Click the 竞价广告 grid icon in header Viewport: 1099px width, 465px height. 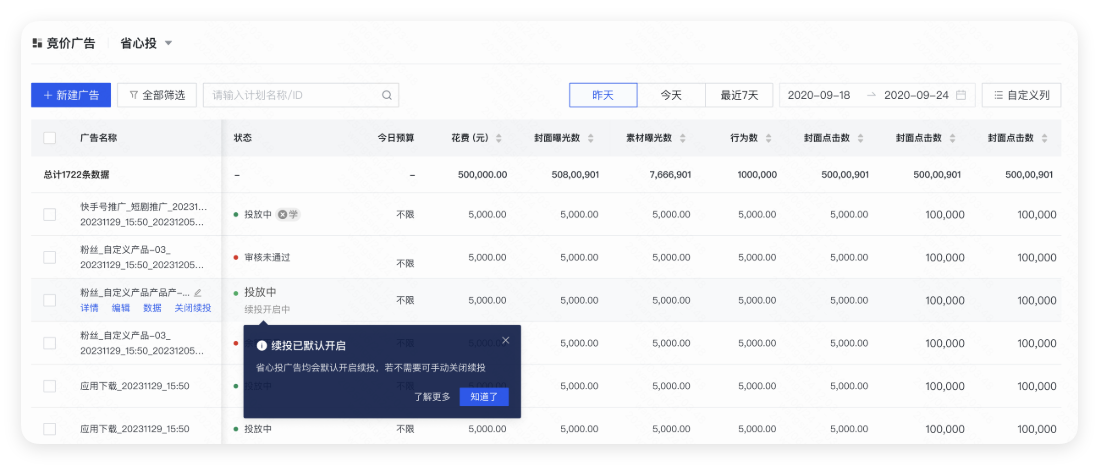point(36,43)
